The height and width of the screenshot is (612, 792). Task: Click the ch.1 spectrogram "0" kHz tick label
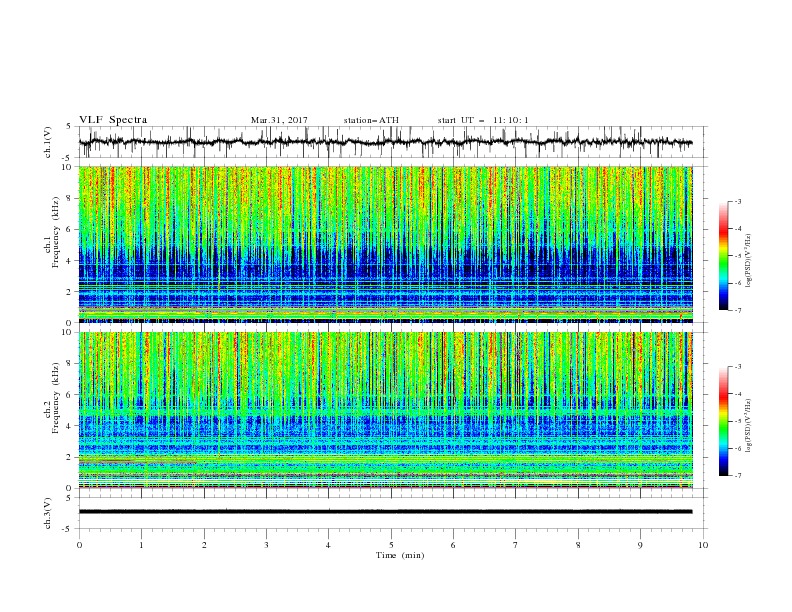click(70, 323)
